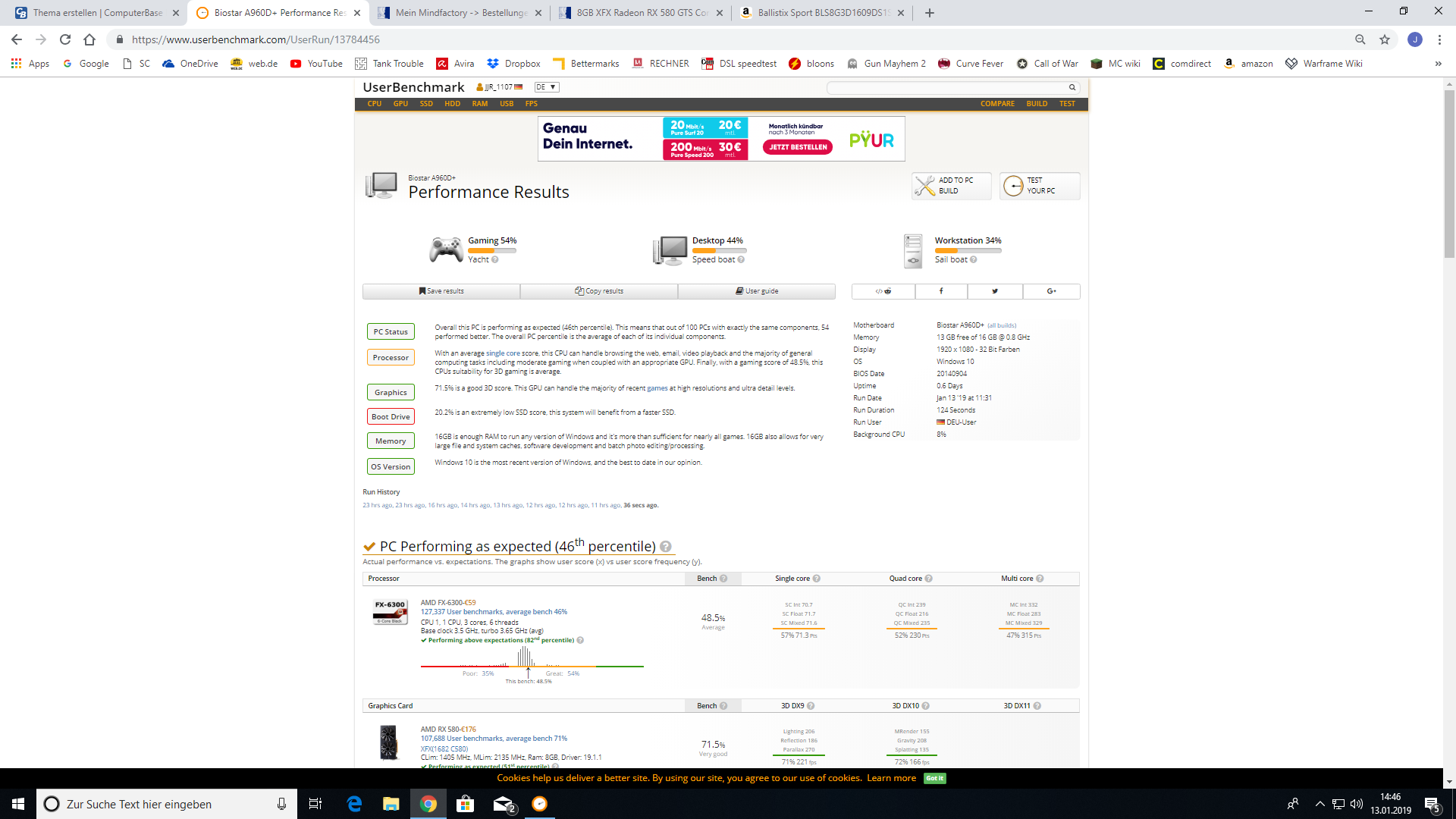Image resolution: width=1456 pixels, height=819 pixels.
Task: Click the Gaming gamepad icon
Action: [446, 249]
